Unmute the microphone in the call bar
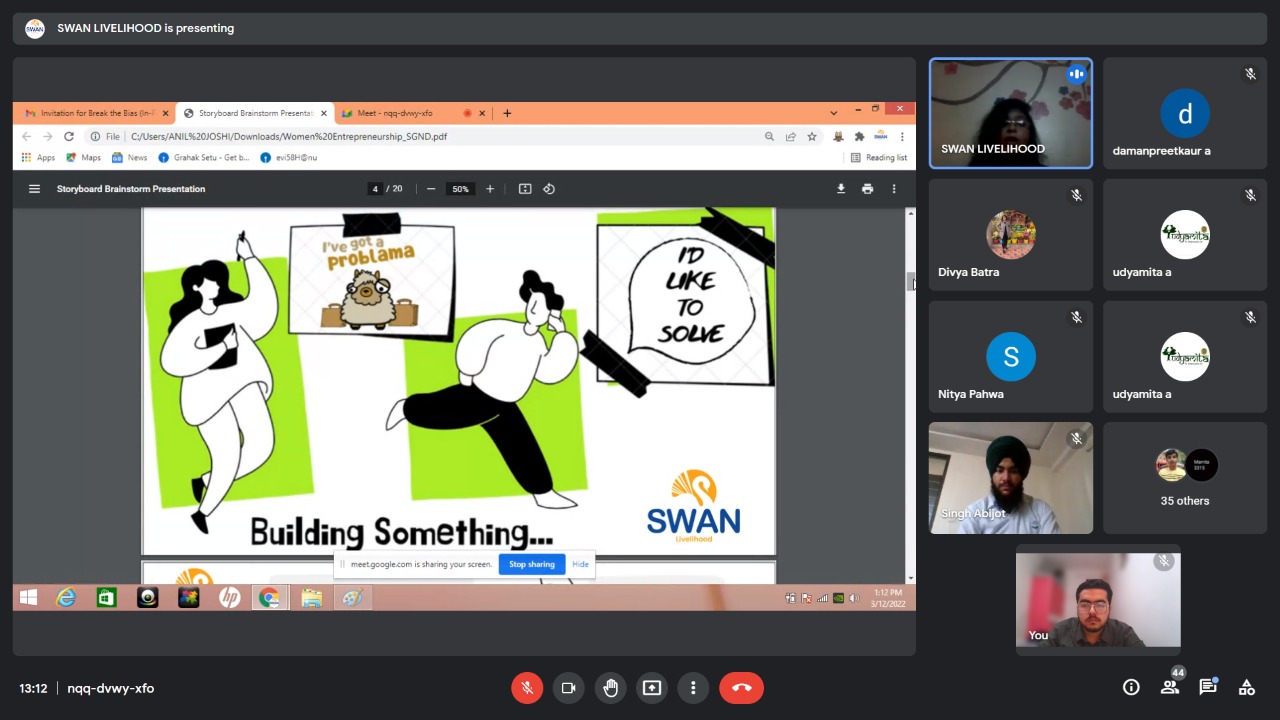 pyautogui.click(x=527, y=688)
